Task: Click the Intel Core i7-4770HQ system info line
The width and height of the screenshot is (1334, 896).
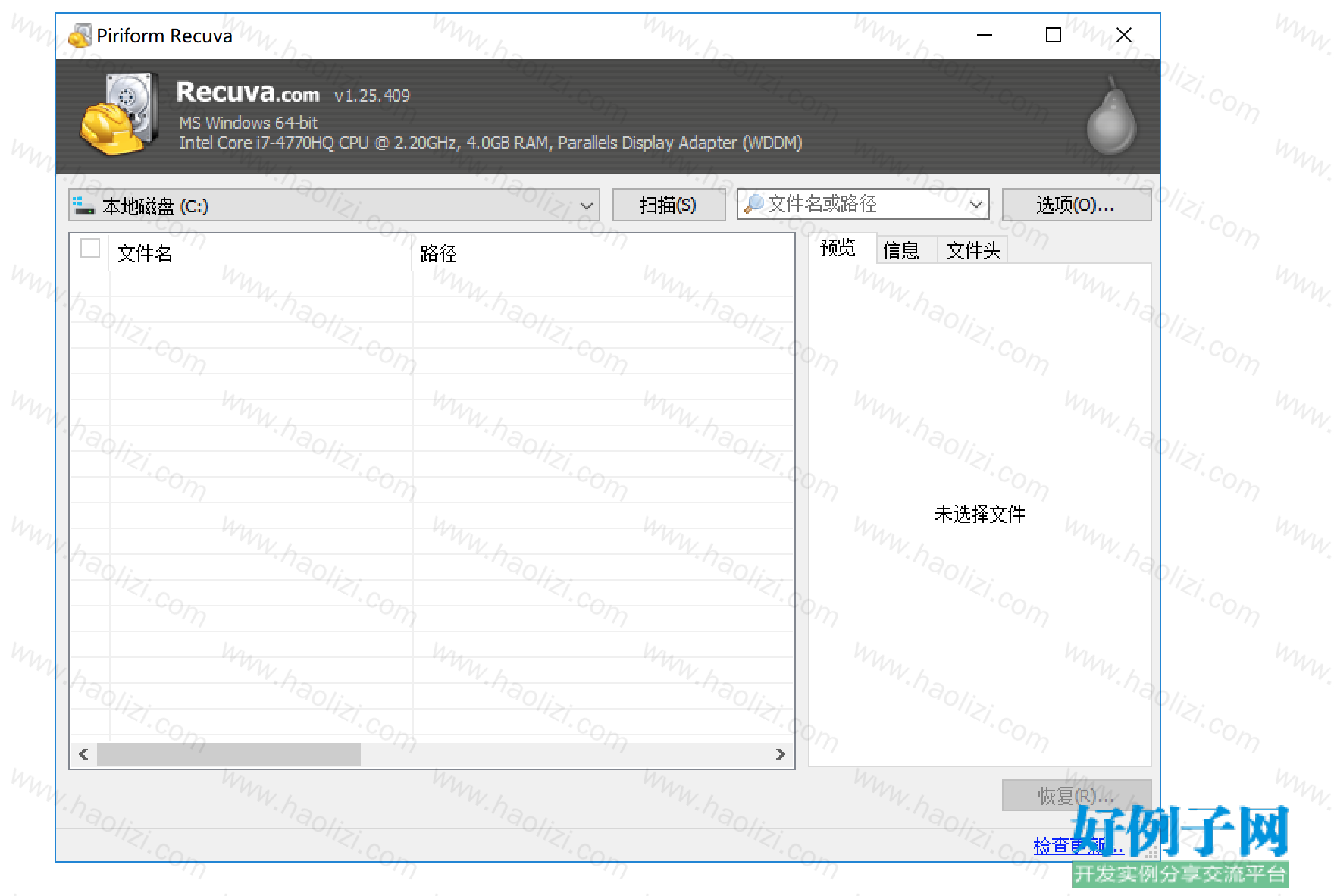Action: click(x=490, y=143)
